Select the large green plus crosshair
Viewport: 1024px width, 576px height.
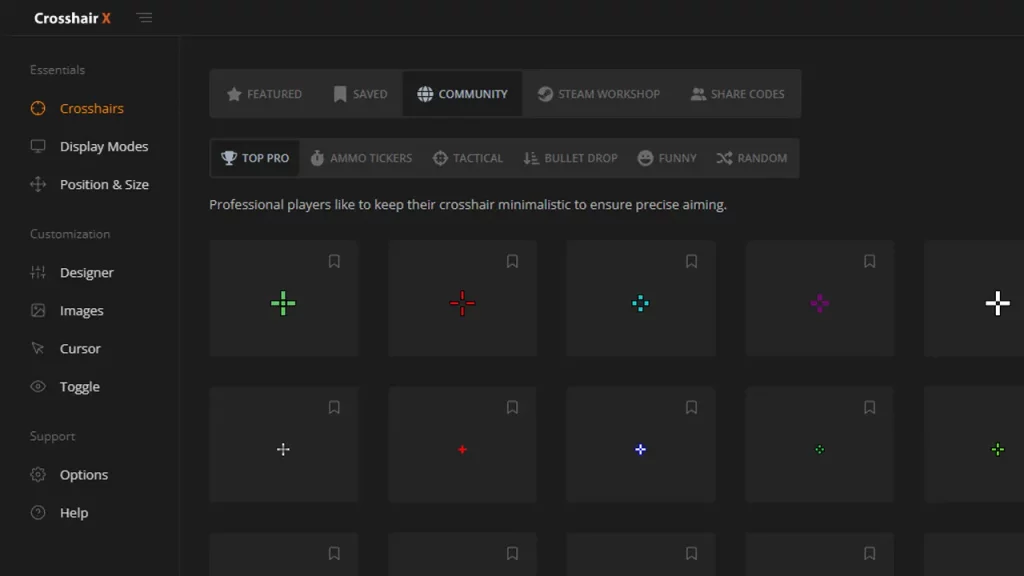click(283, 303)
